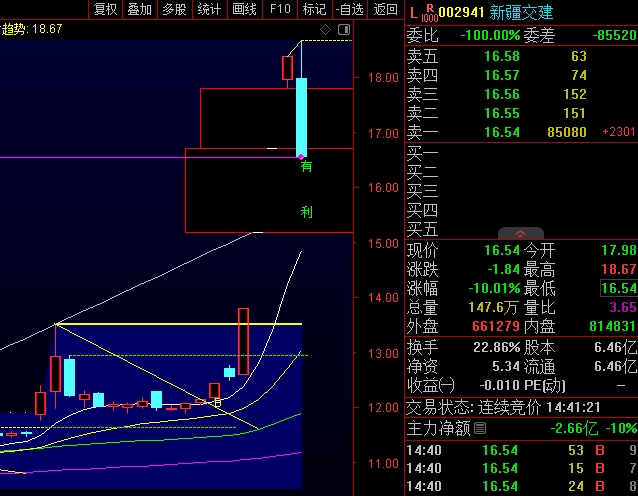Click the green 有 label on chart

tap(306, 166)
